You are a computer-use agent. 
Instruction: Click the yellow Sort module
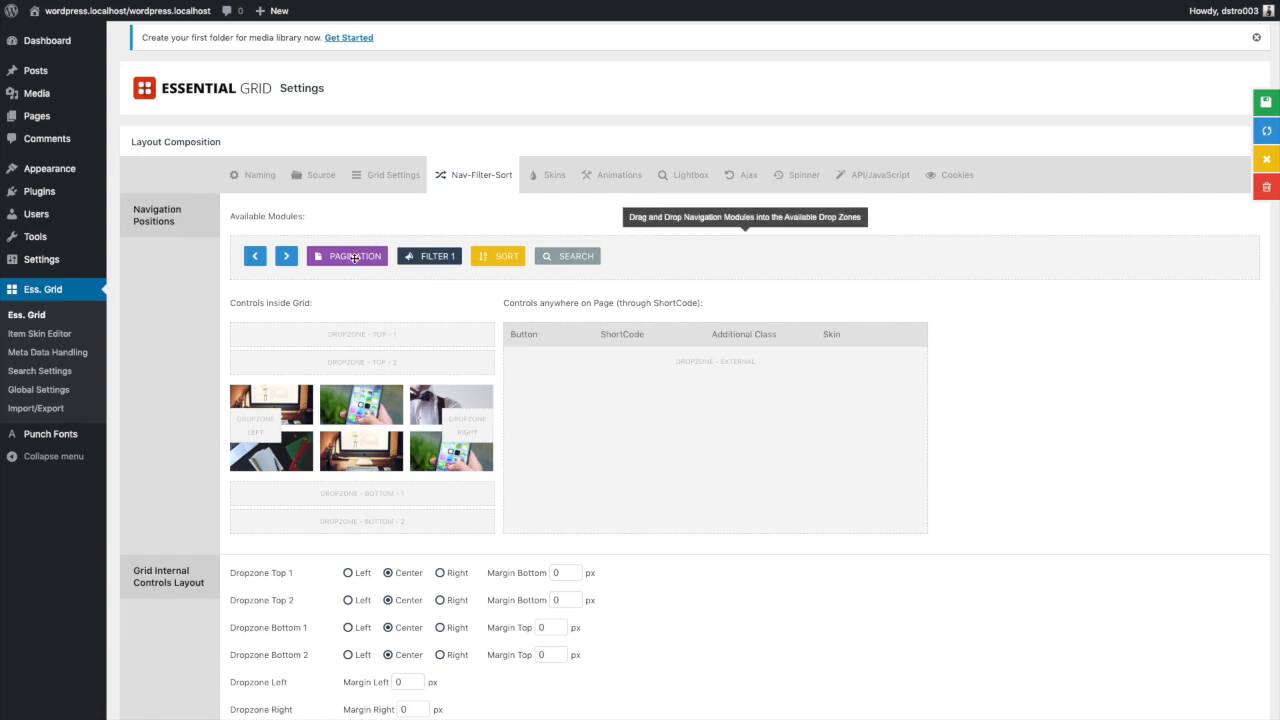click(498, 256)
